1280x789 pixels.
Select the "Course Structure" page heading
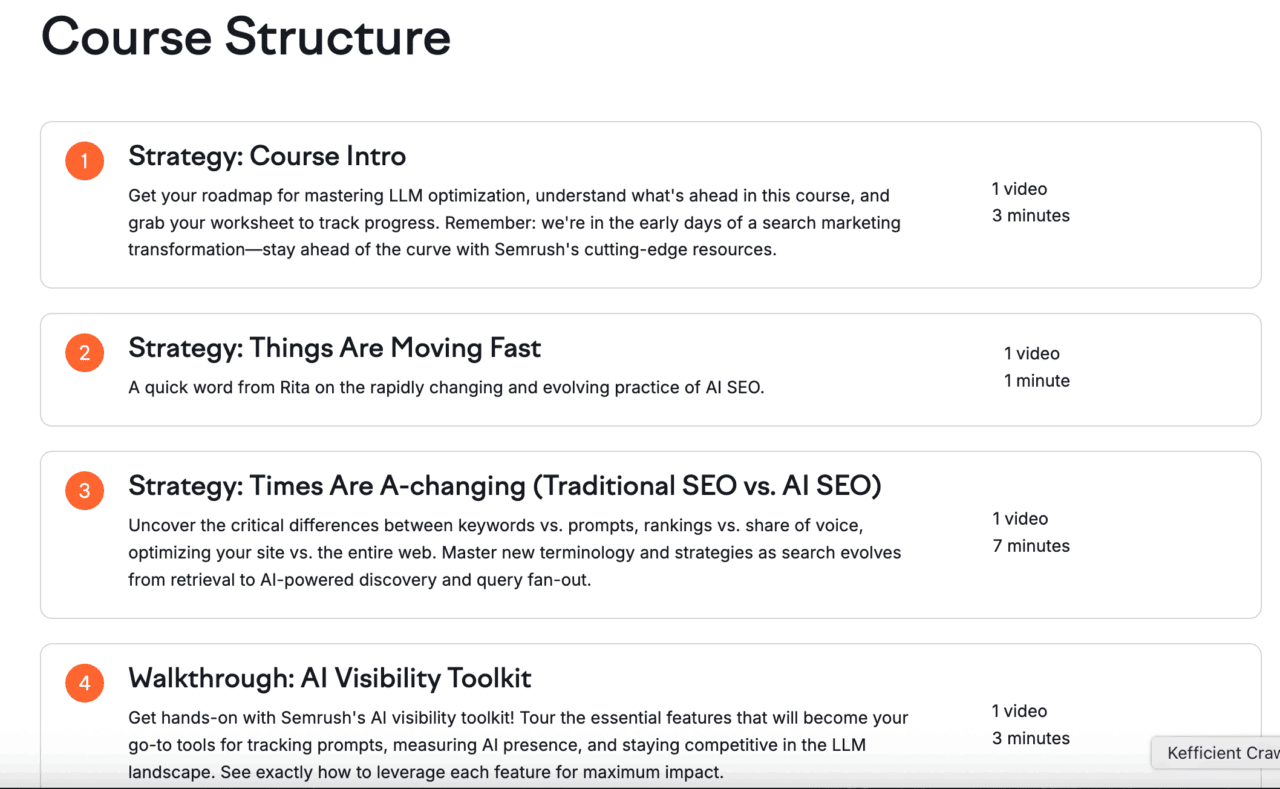(245, 38)
